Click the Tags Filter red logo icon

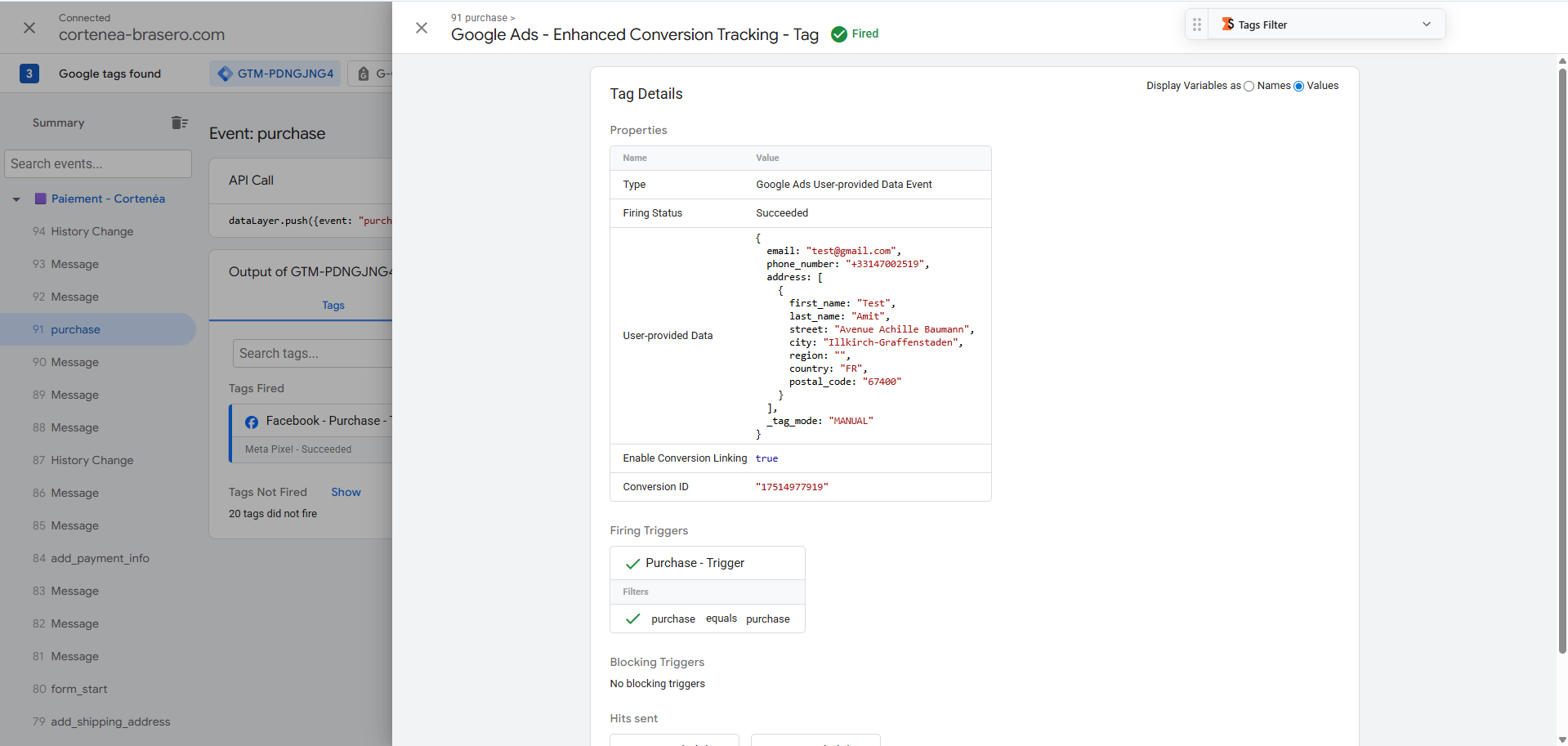[1227, 25]
